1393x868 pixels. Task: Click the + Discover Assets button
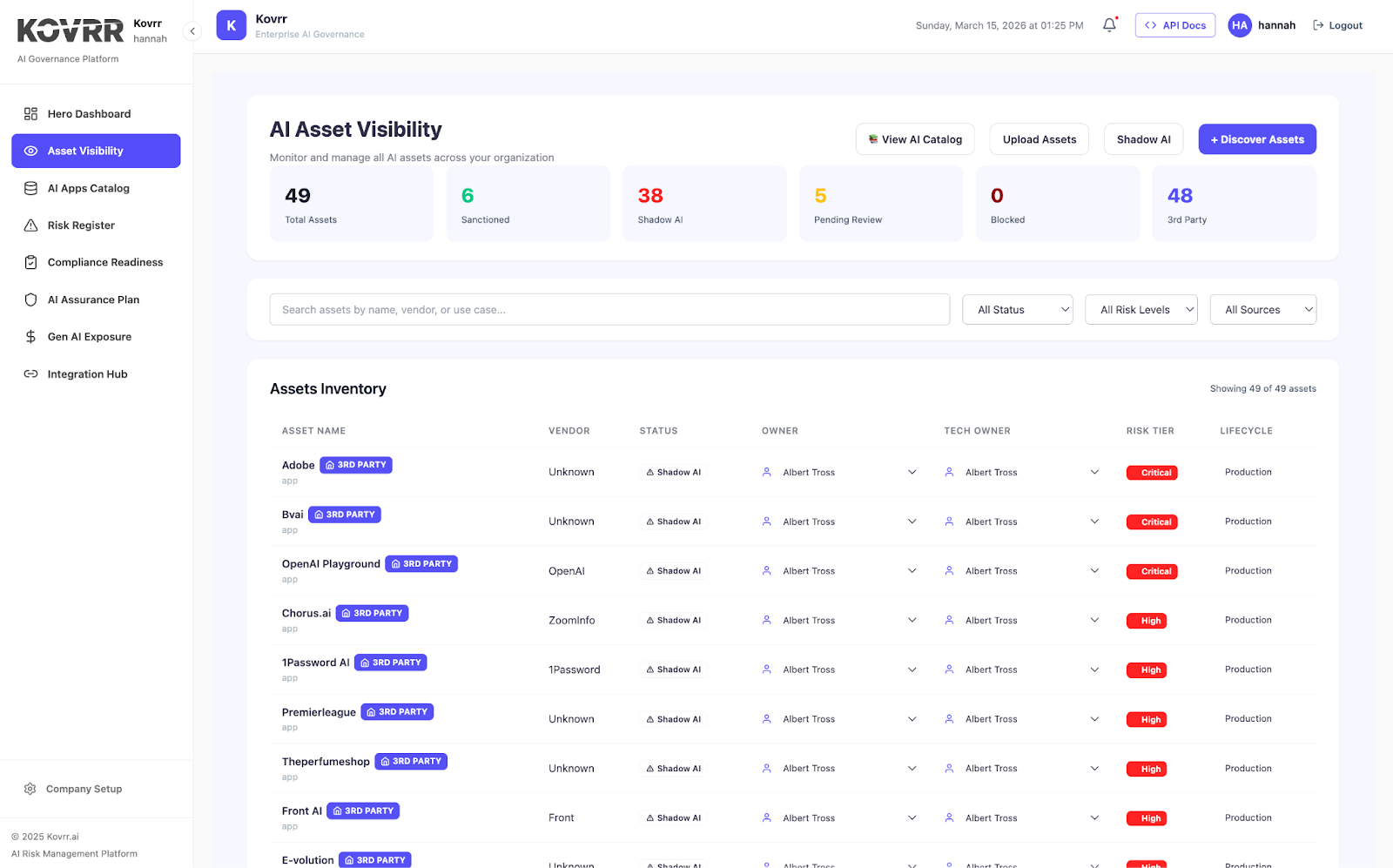(x=1257, y=139)
